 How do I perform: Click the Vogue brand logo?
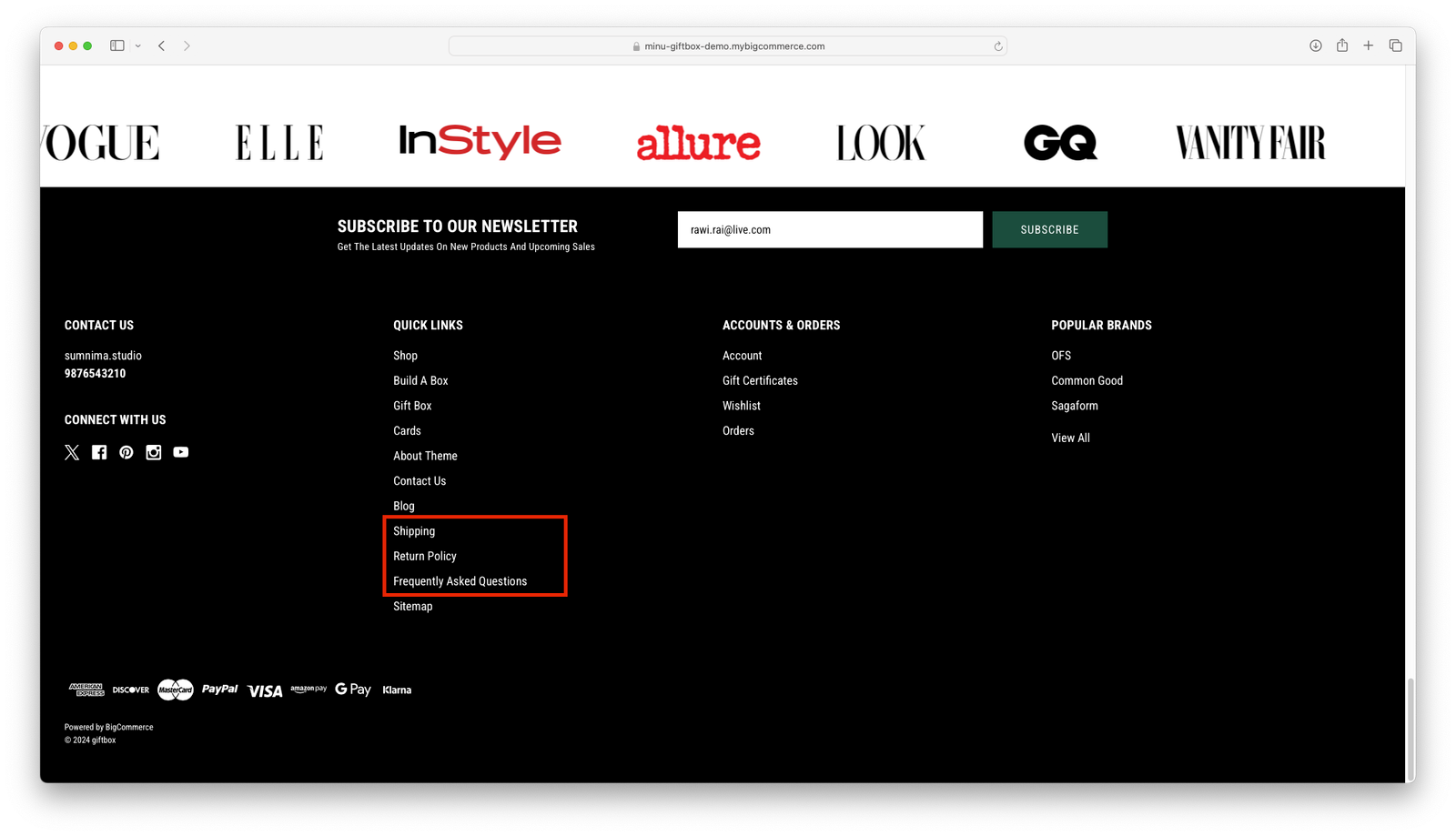tap(101, 143)
